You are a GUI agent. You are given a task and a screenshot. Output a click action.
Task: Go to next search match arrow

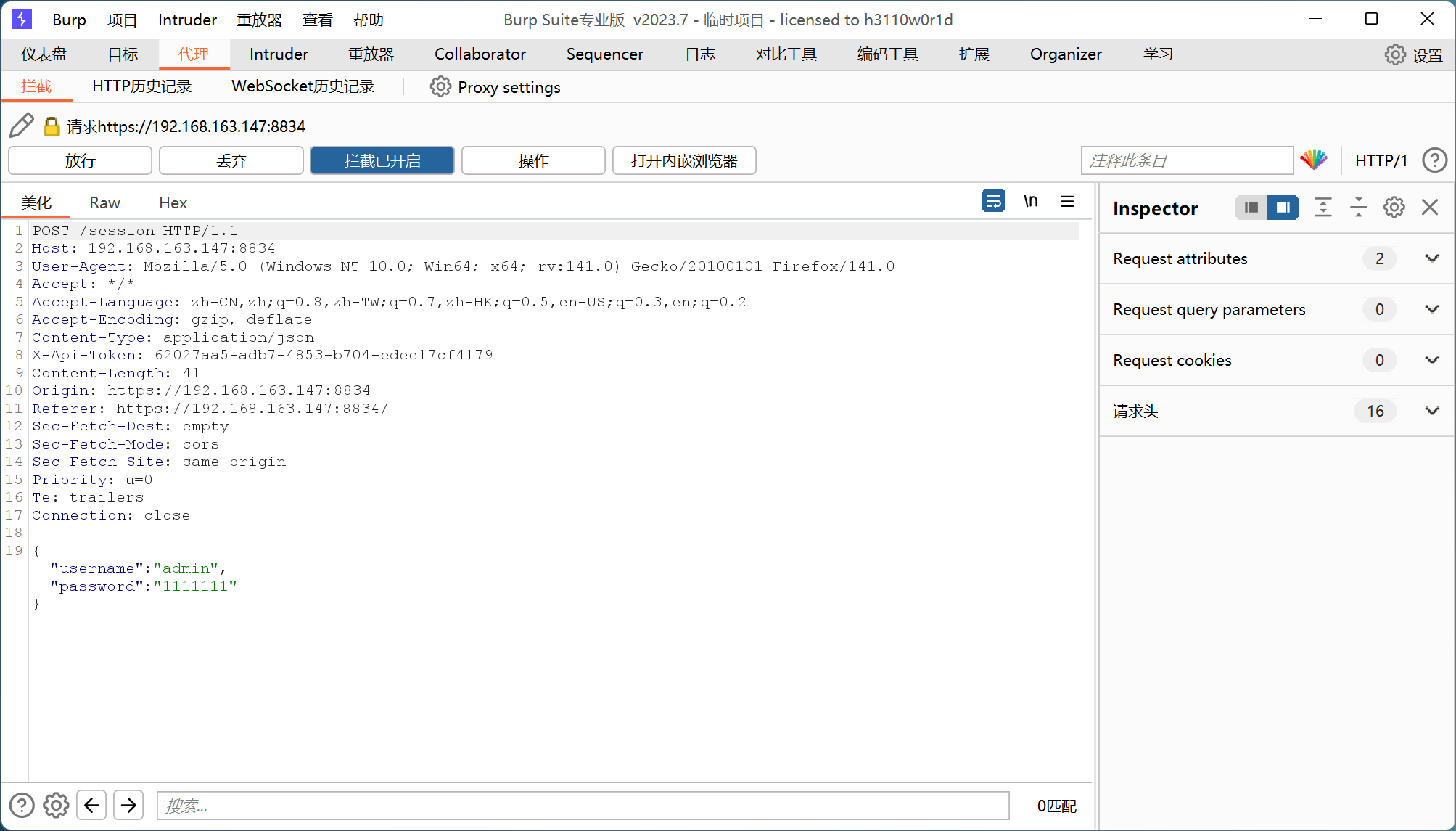(128, 805)
